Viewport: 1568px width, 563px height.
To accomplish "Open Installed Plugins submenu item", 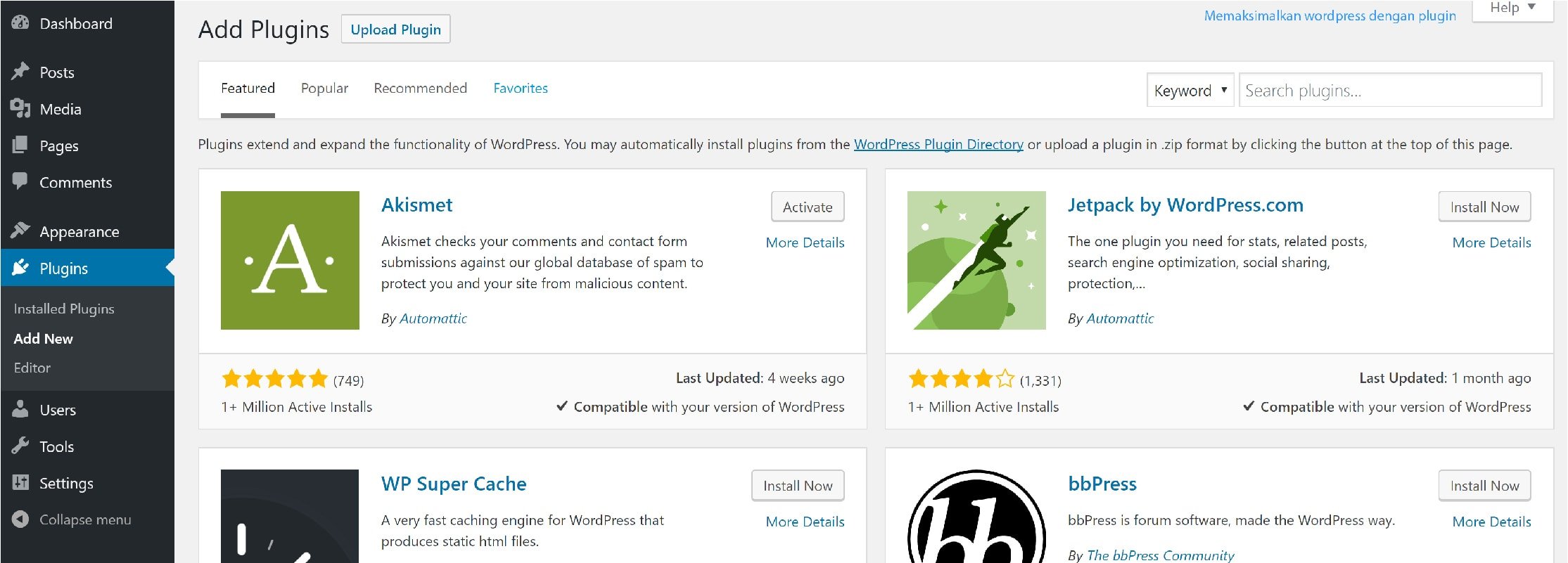I will coord(64,309).
